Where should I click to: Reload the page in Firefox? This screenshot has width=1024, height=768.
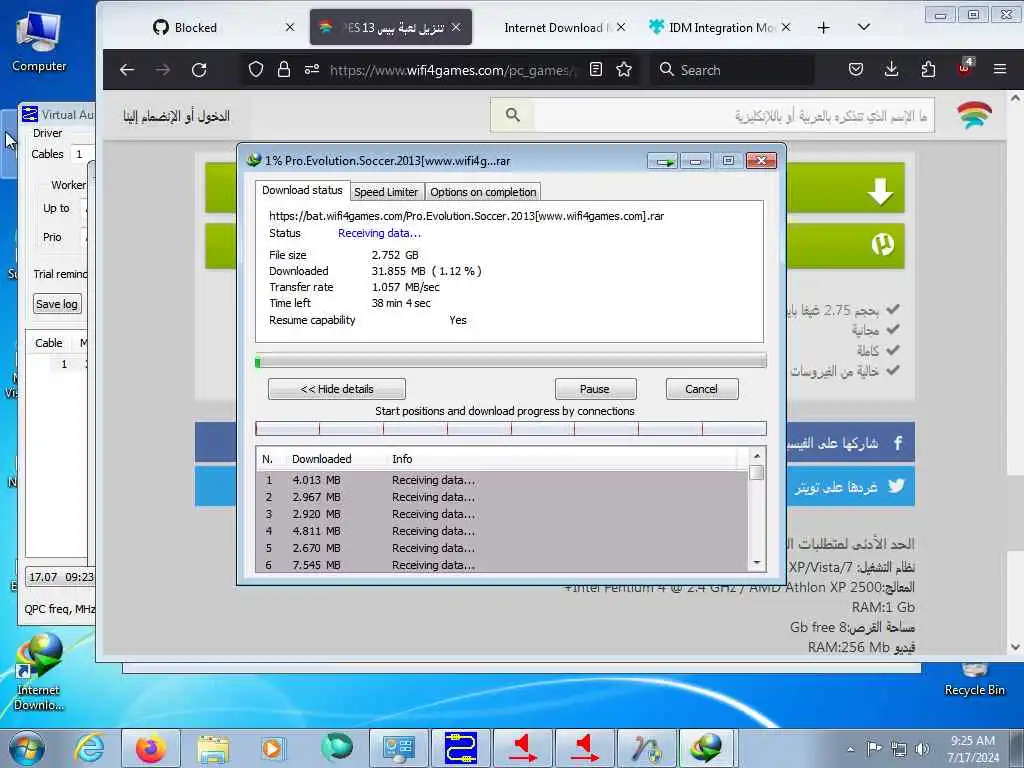tap(199, 69)
